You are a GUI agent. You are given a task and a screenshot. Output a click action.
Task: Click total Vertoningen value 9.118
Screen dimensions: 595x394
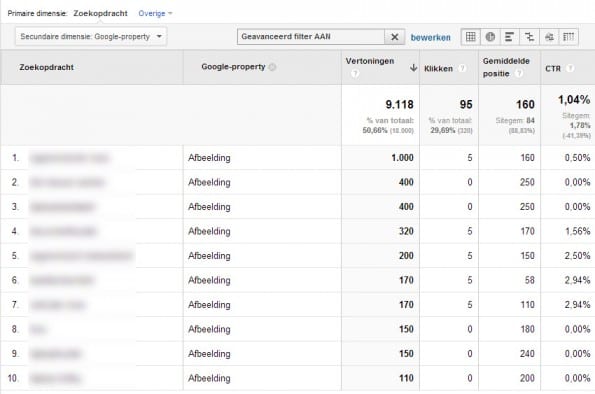pyautogui.click(x=399, y=104)
